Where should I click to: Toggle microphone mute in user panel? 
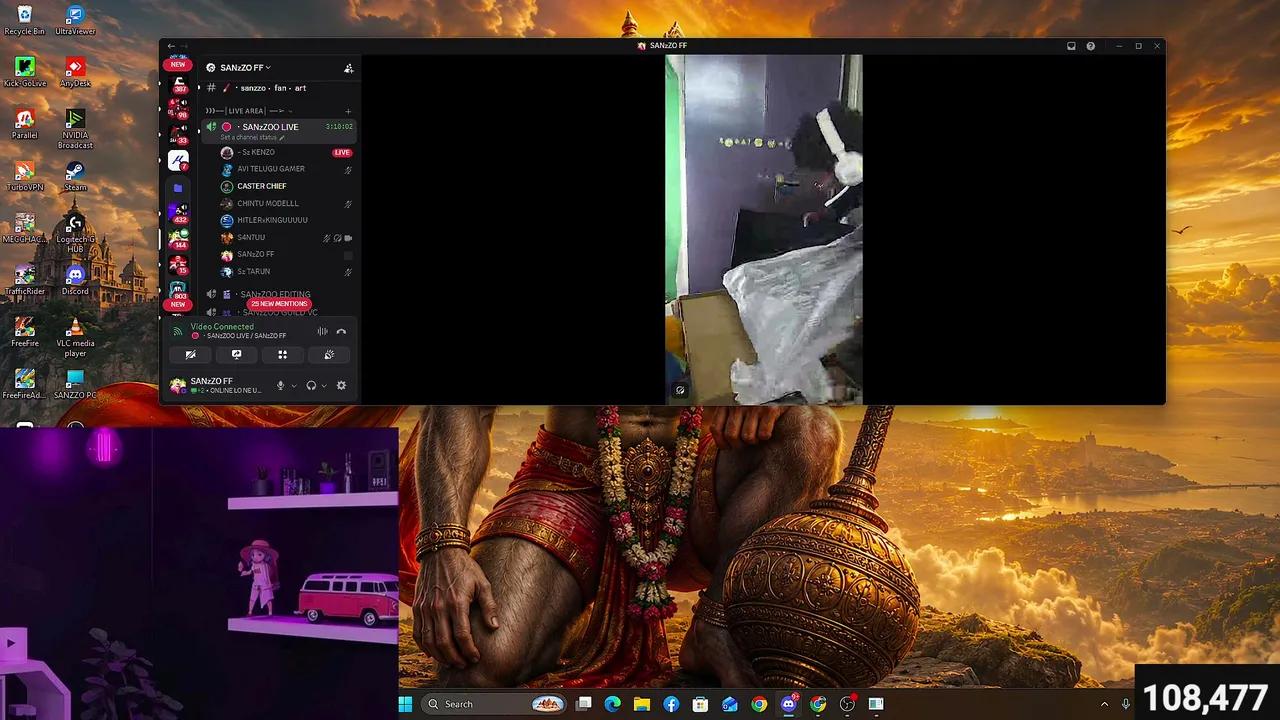point(280,385)
